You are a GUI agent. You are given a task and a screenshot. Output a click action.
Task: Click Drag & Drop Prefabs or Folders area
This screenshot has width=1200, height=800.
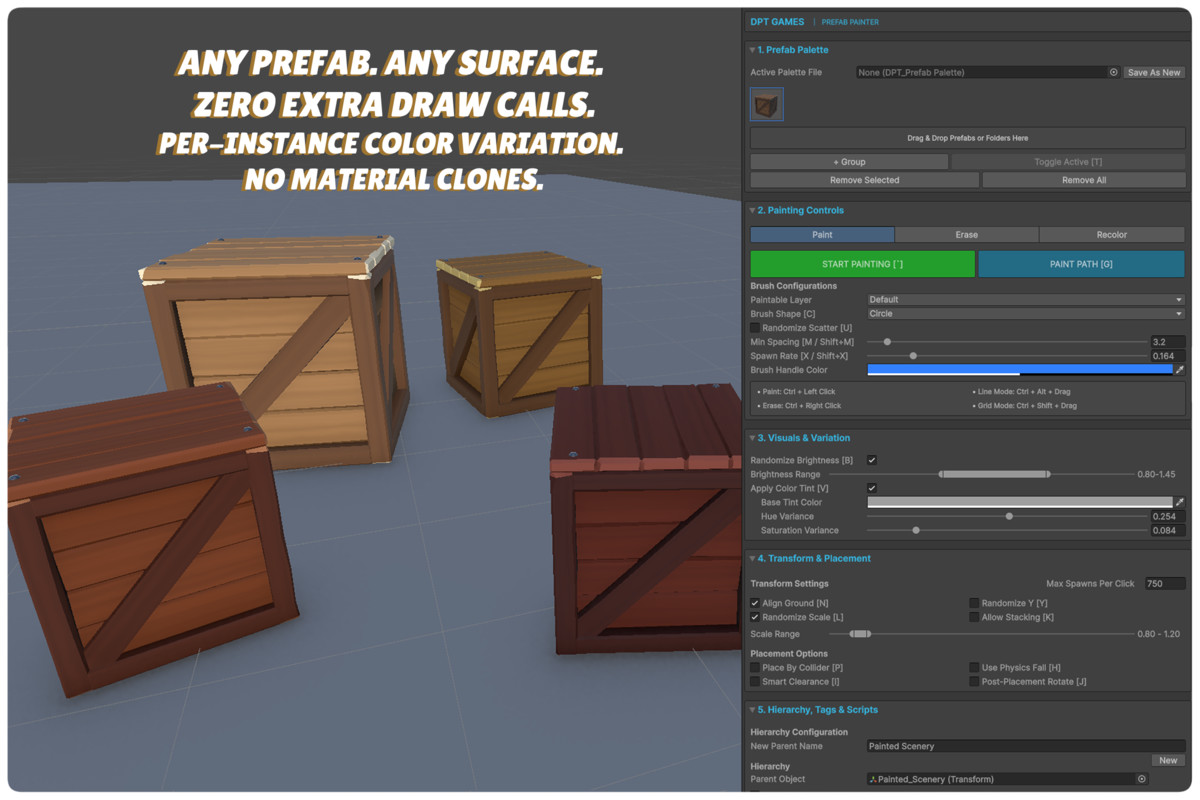click(968, 138)
